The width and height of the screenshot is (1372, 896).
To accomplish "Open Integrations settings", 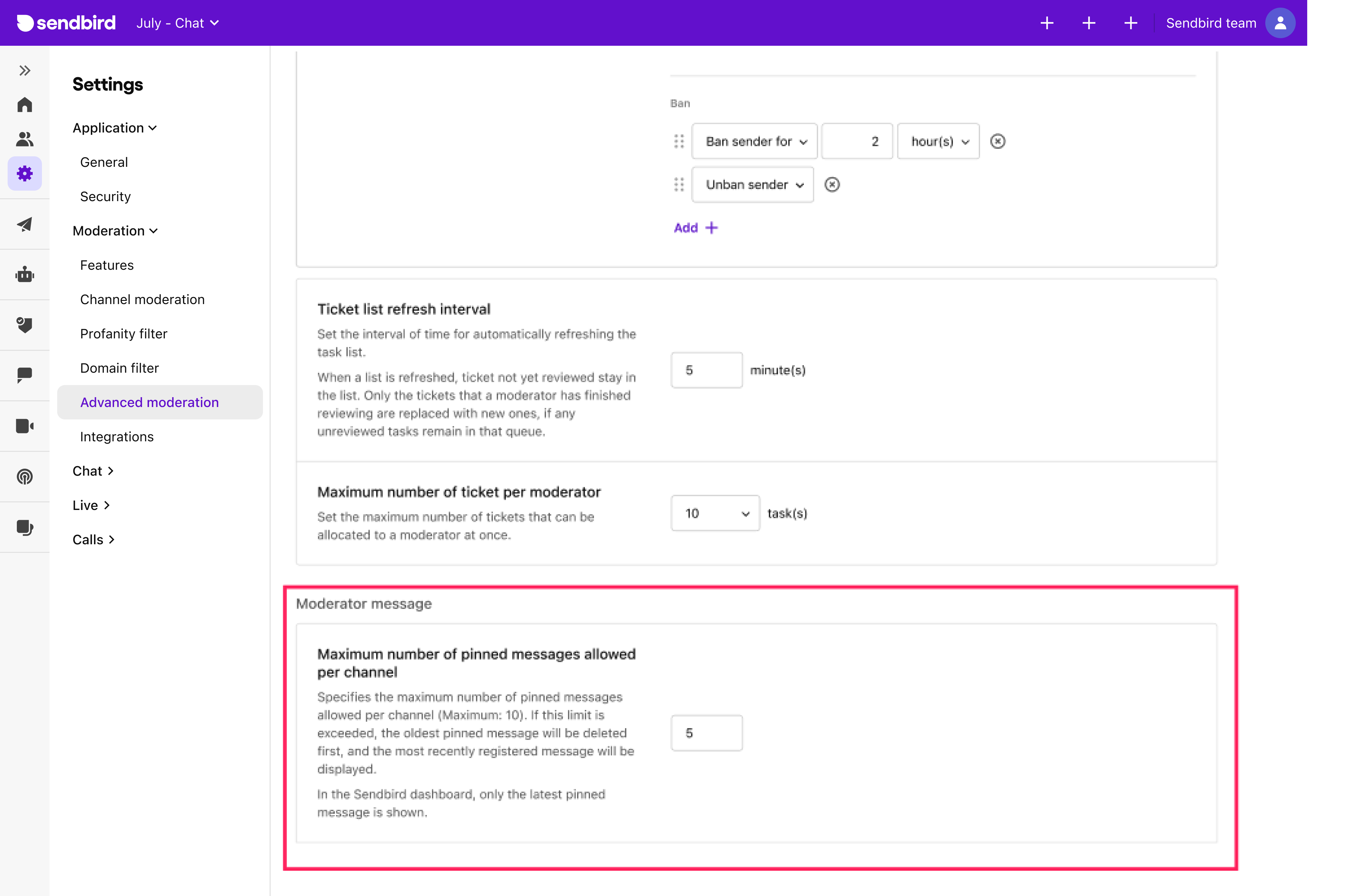I will [x=117, y=437].
